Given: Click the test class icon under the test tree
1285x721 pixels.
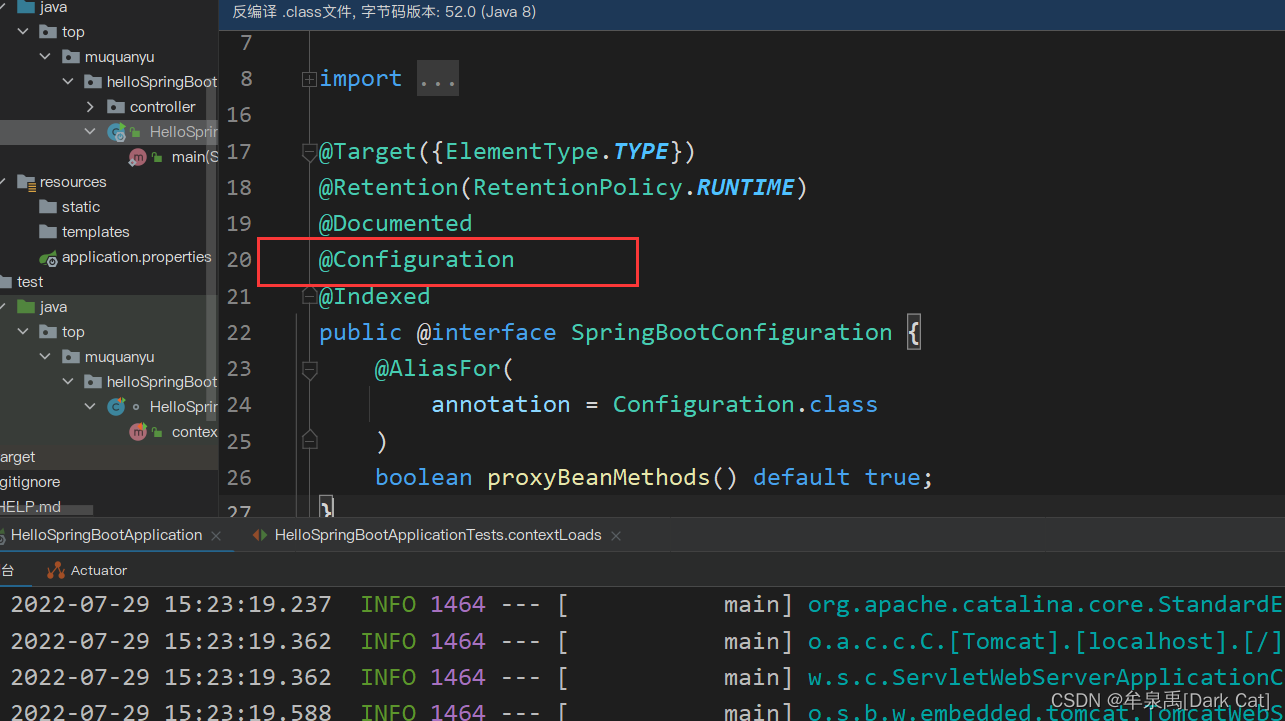Looking at the screenshot, I should (117, 407).
